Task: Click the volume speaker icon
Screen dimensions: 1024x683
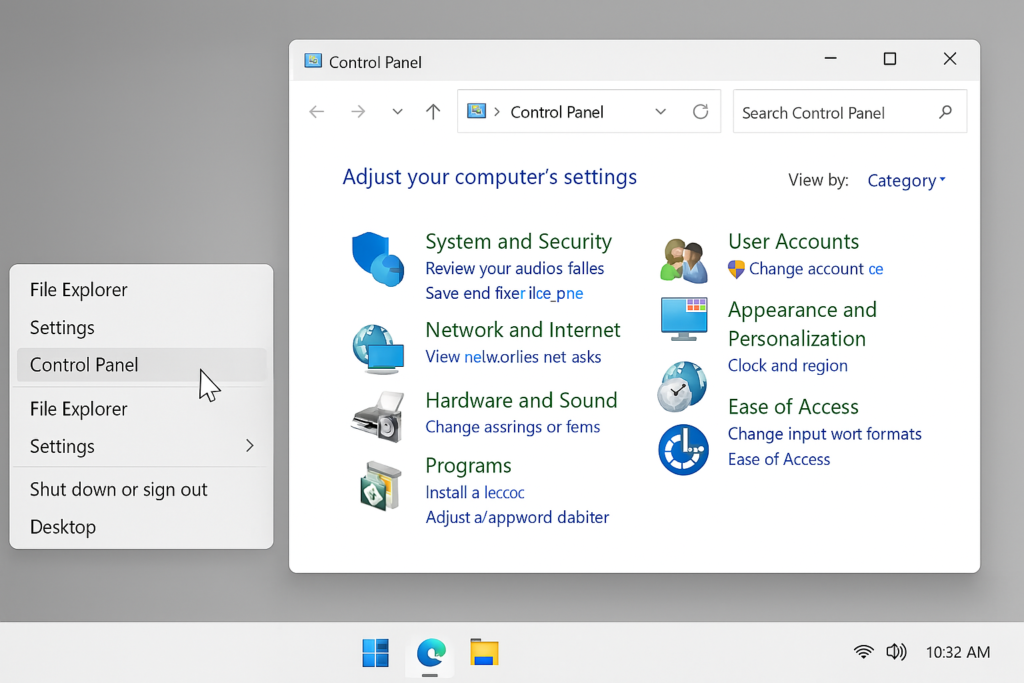Action: point(897,652)
